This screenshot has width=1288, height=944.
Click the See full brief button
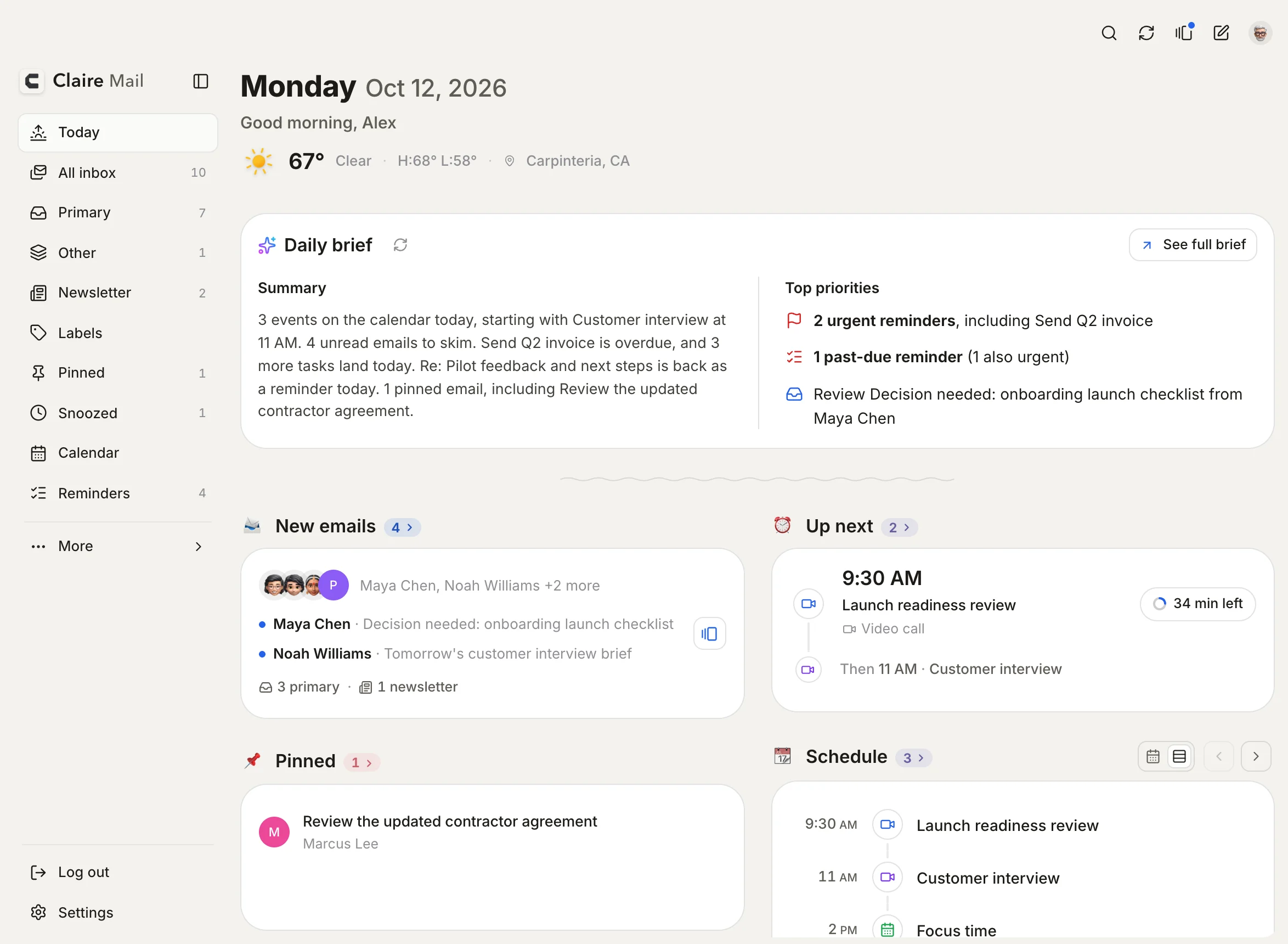[1193, 245]
